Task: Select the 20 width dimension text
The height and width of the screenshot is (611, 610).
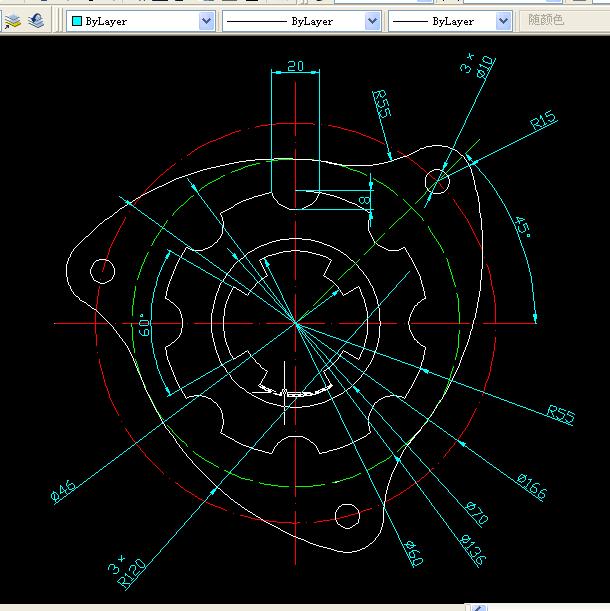Action: pyautogui.click(x=295, y=66)
